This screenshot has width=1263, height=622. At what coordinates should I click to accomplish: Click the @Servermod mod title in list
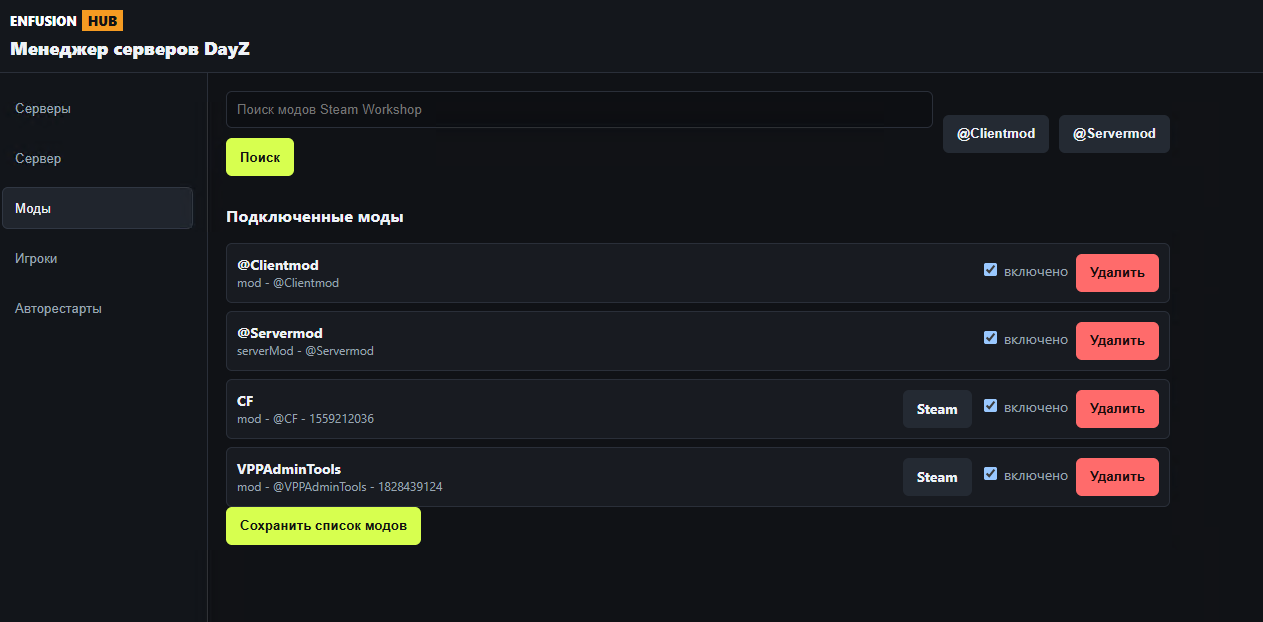click(x=280, y=333)
